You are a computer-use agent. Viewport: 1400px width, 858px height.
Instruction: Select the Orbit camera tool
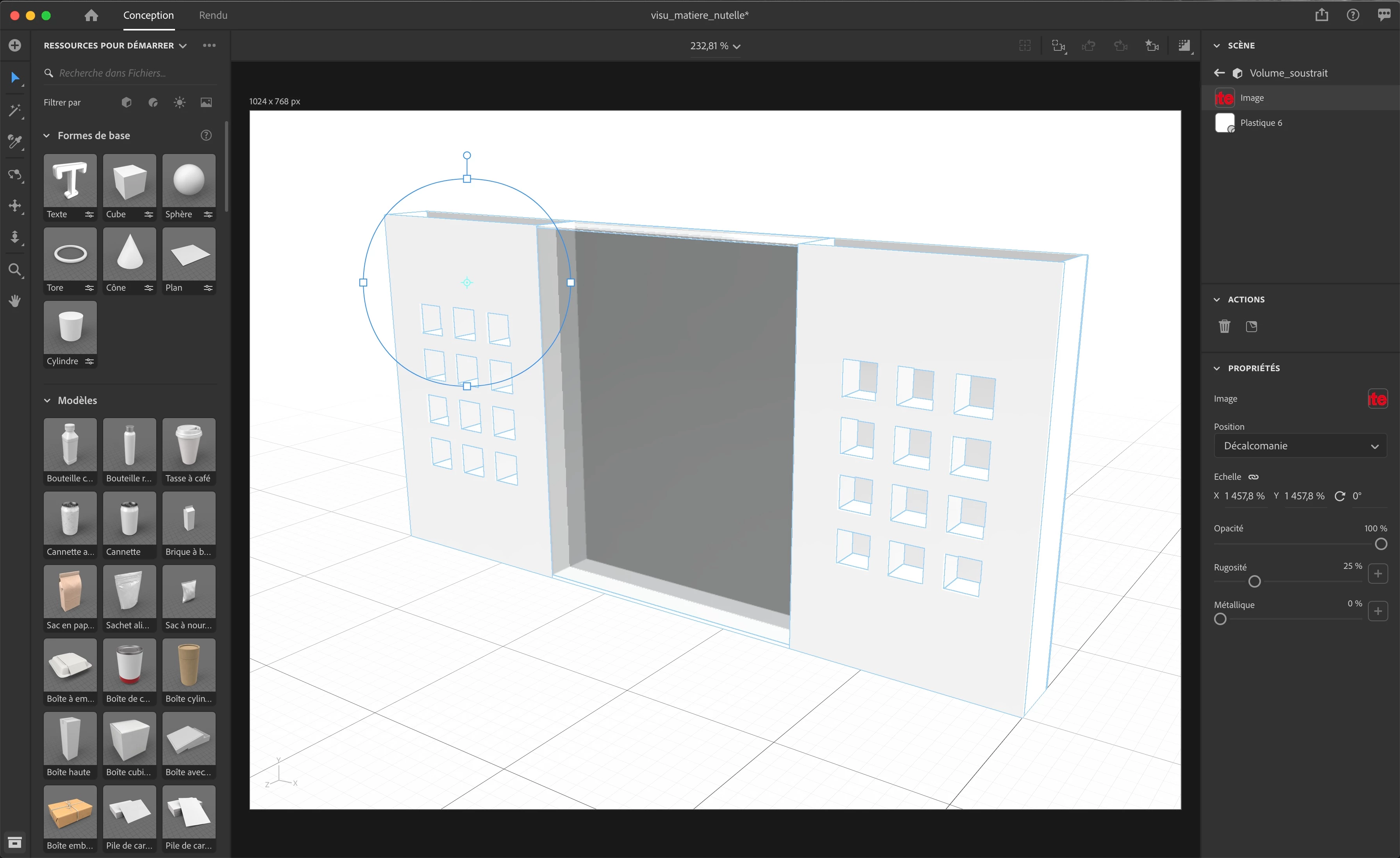[x=14, y=174]
